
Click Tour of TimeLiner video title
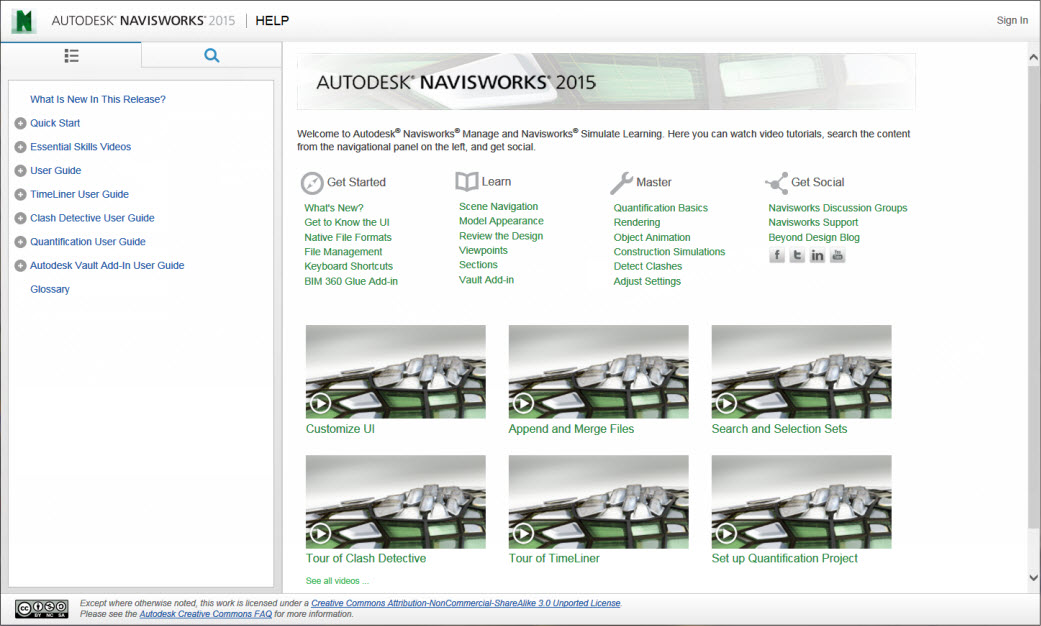pos(554,558)
